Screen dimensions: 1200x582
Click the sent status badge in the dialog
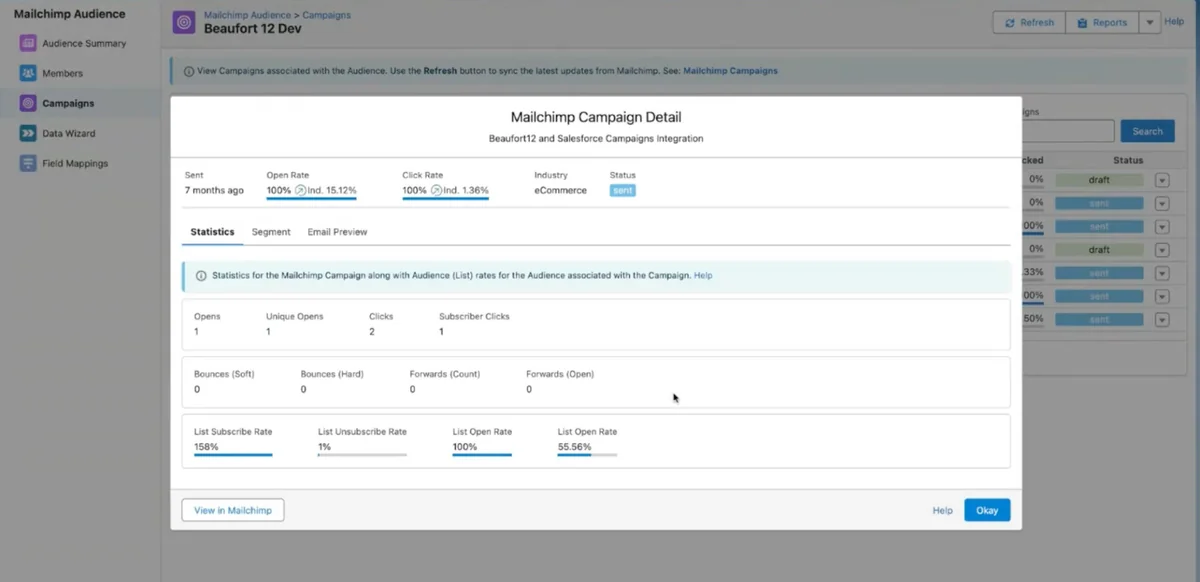click(x=622, y=190)
